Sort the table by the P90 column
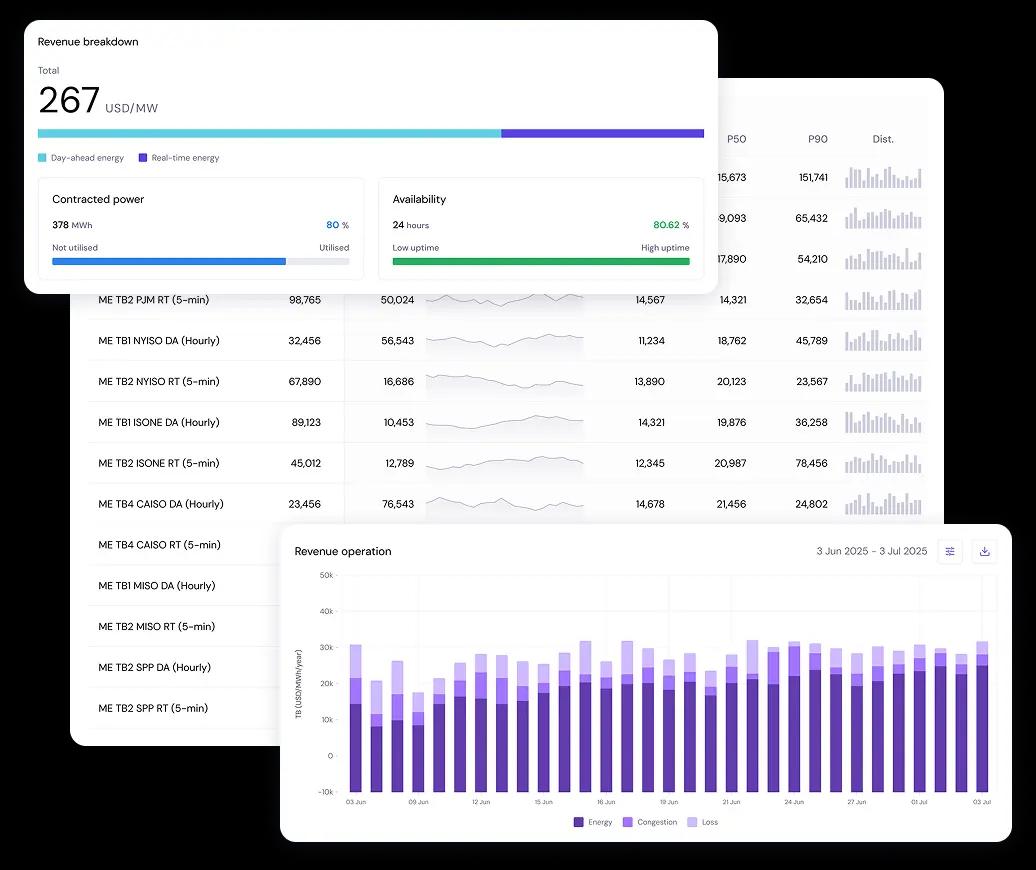 click(818, 139)
